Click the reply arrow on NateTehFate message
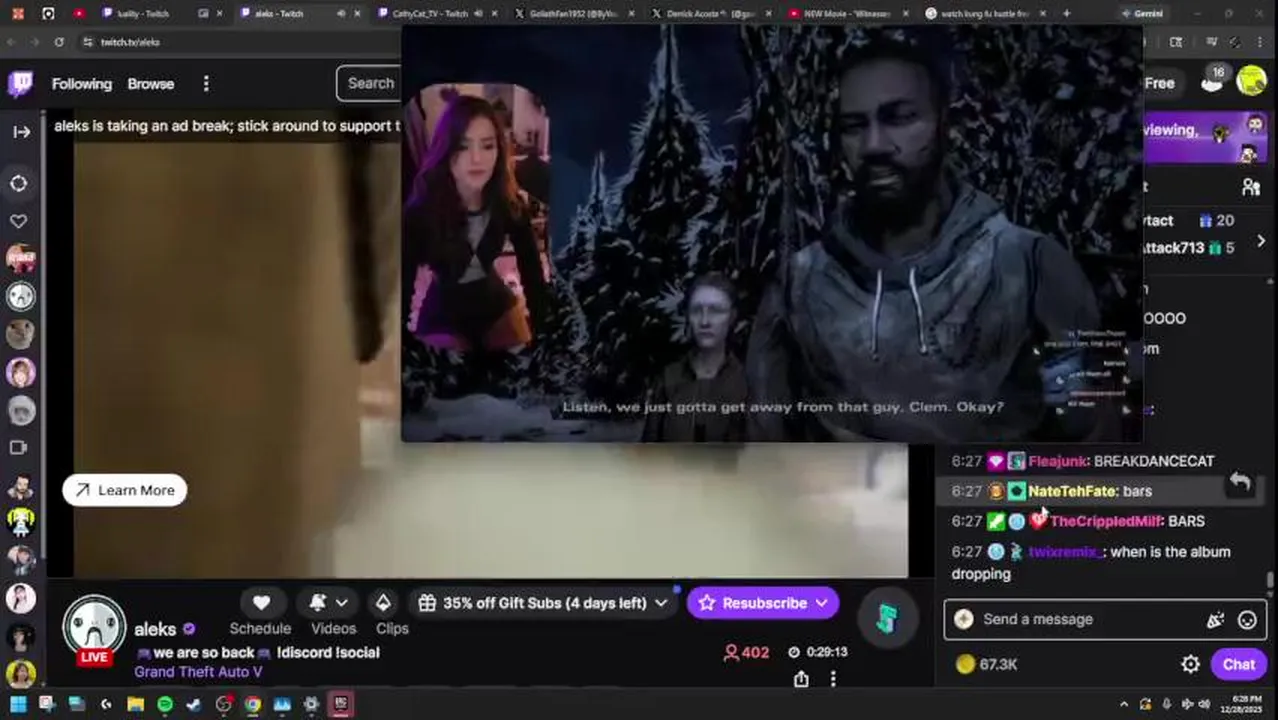This screenshot has height=720, width=1278. pos(1240,482)
